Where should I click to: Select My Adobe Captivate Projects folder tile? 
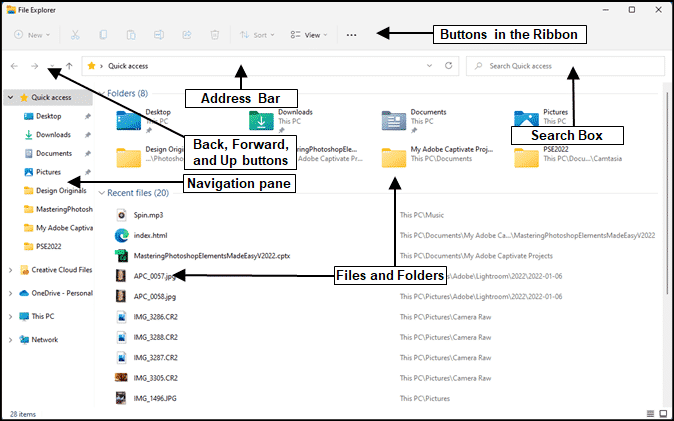[x=438, y=157]
